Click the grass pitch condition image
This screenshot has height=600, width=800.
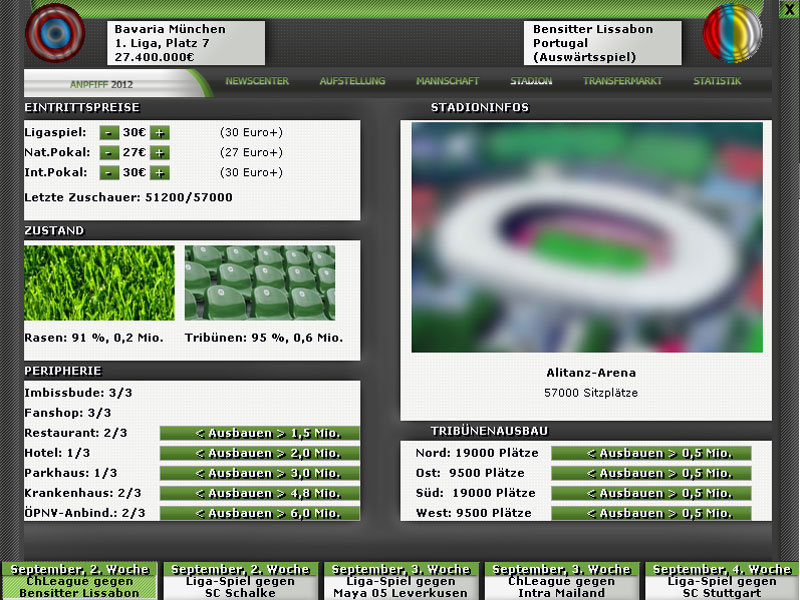pos(99,283)
